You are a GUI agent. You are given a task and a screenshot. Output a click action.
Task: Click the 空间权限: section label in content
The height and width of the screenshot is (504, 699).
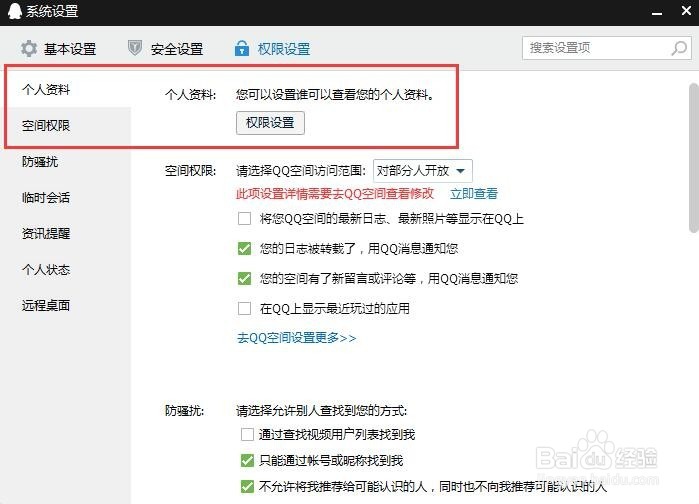click(x=190, y=171)
